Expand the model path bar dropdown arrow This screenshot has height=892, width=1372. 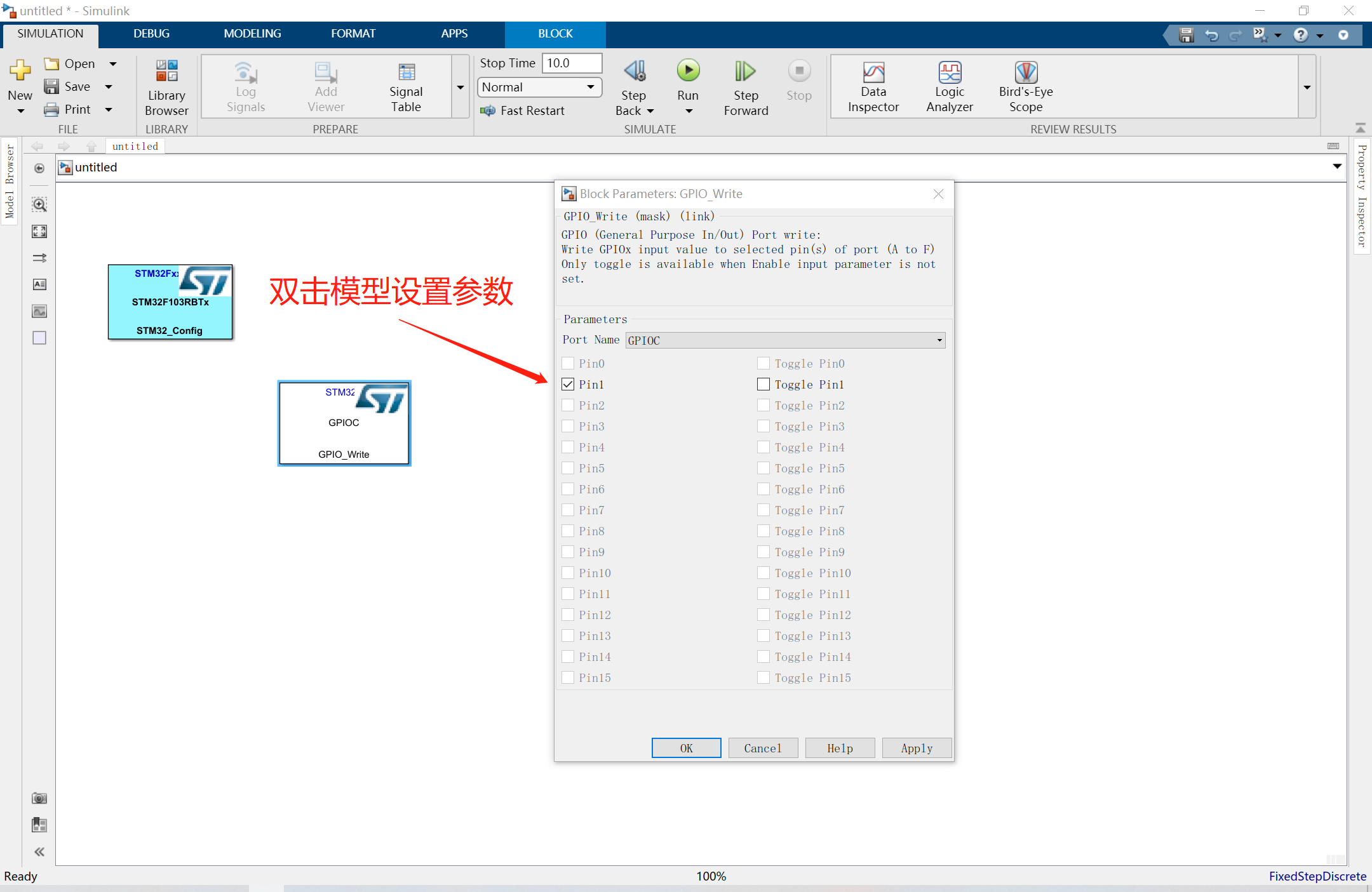coord(1337,166)
